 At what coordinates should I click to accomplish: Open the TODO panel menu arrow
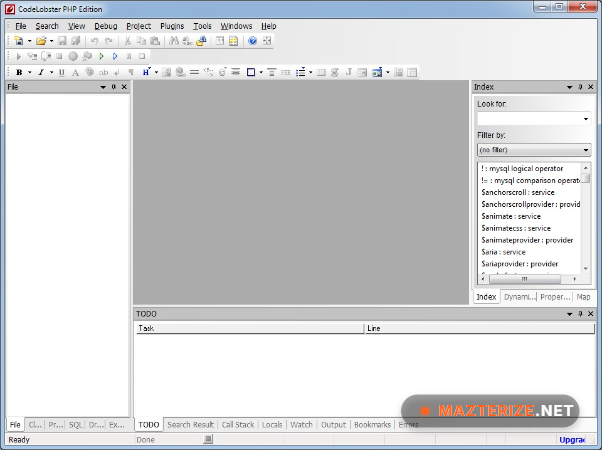(569, 314)
